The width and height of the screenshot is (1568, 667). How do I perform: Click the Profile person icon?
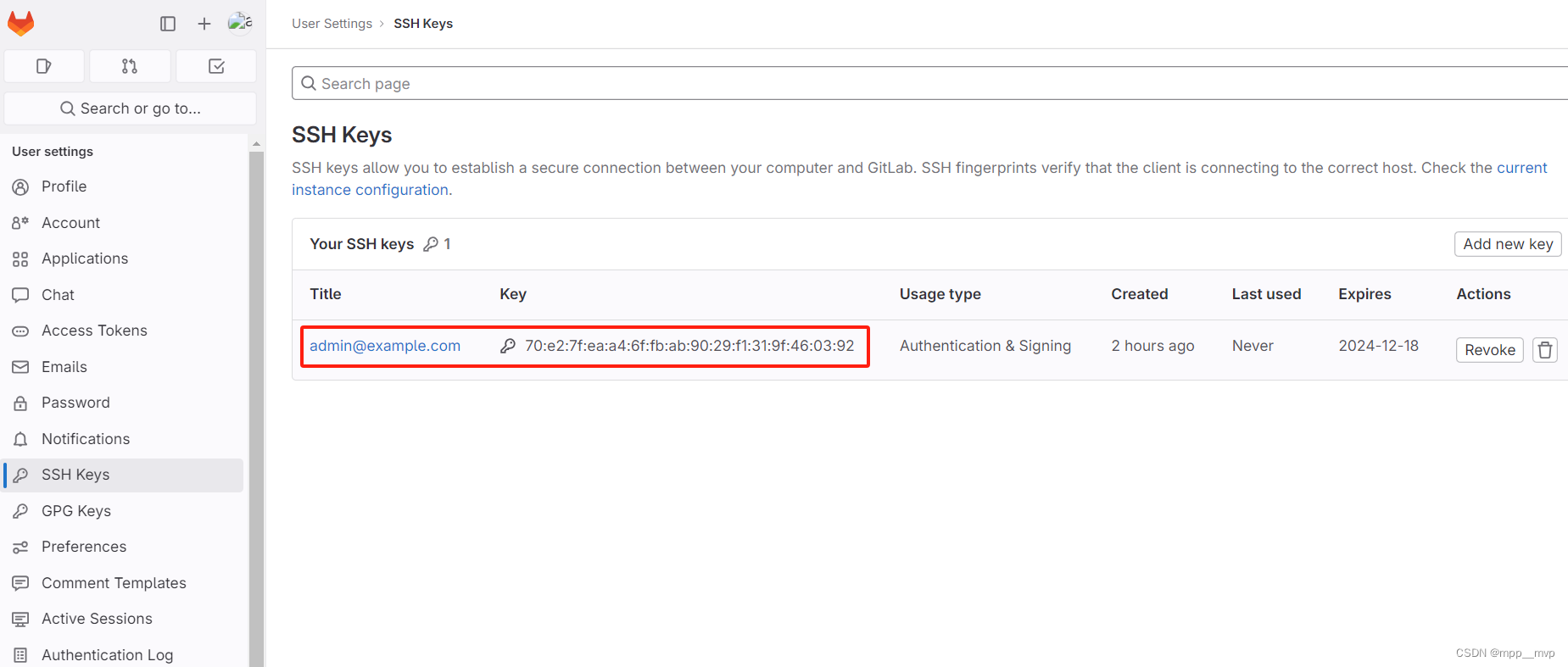click(20, 187)
